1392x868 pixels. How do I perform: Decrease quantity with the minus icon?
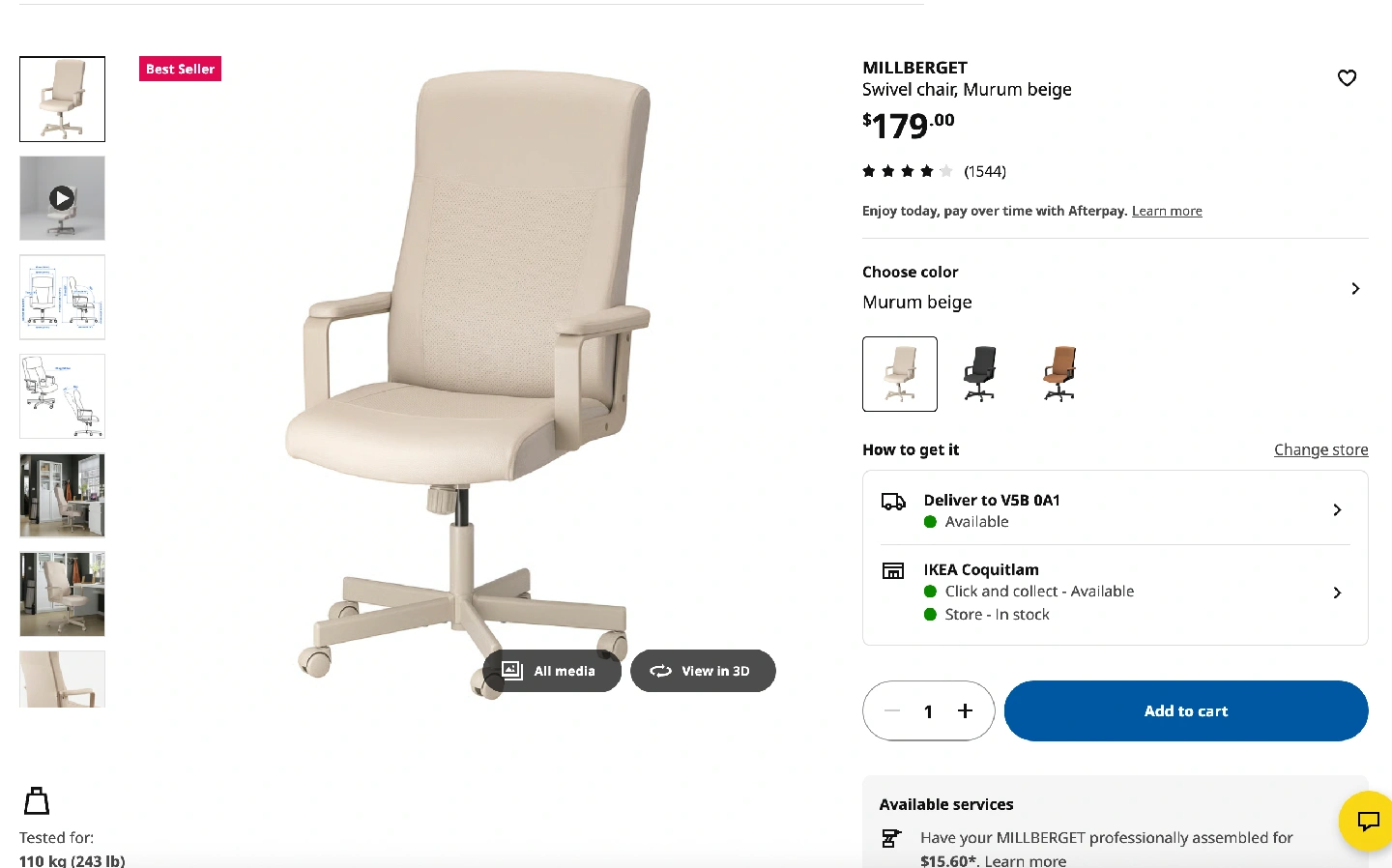[892, 711]
